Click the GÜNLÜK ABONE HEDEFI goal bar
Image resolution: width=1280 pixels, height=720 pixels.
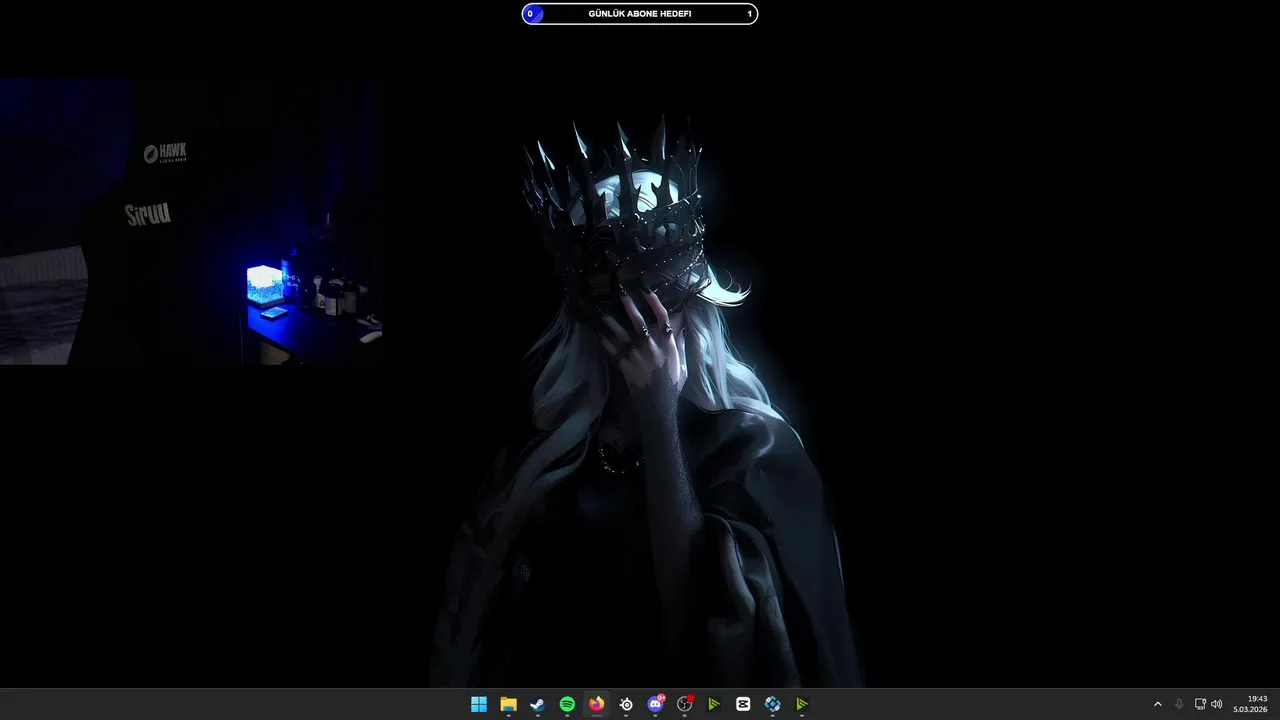tap(640, 14)
